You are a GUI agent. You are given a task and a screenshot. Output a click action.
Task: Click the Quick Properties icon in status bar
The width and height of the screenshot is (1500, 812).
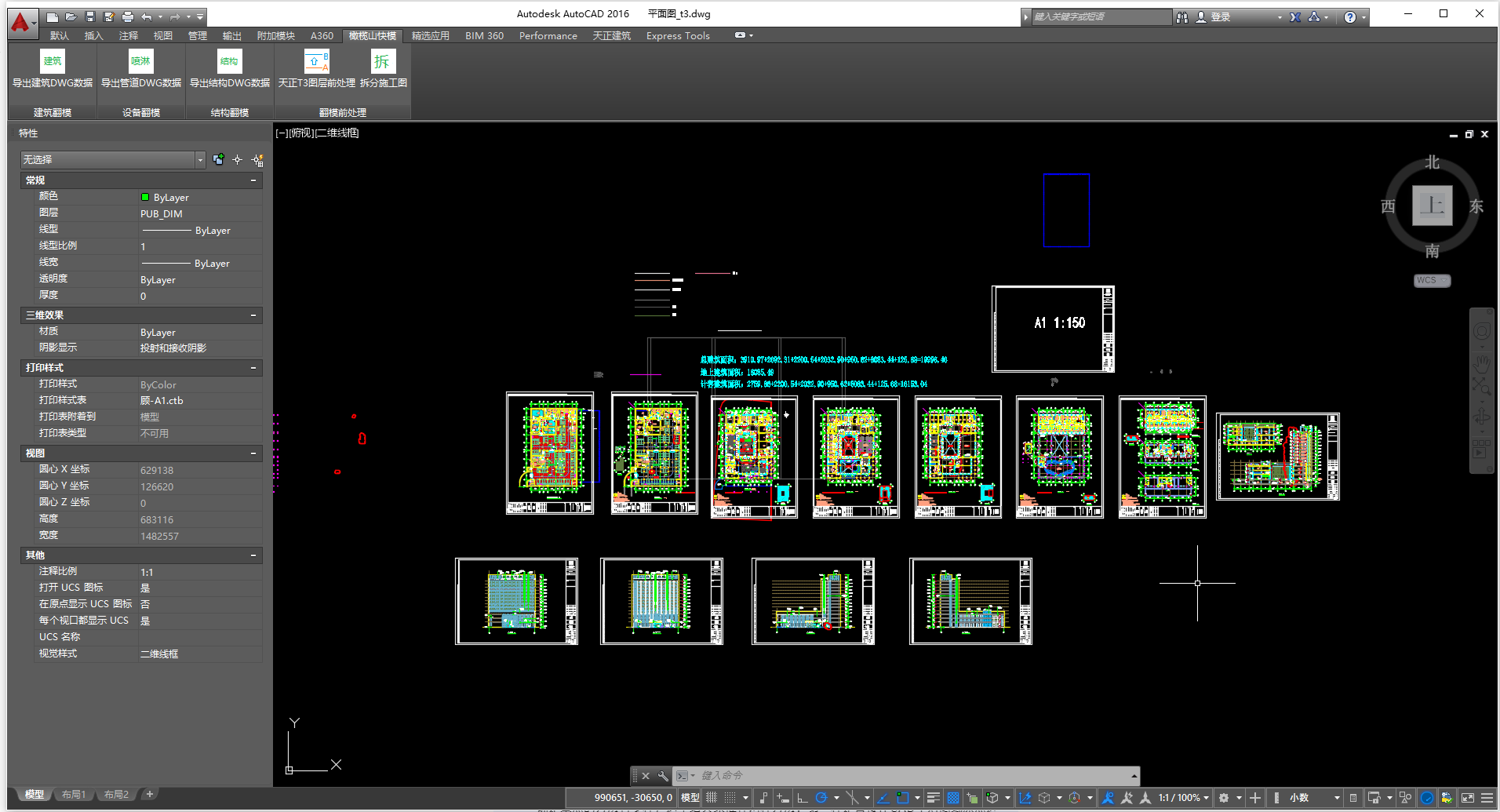coord(1352,798)
